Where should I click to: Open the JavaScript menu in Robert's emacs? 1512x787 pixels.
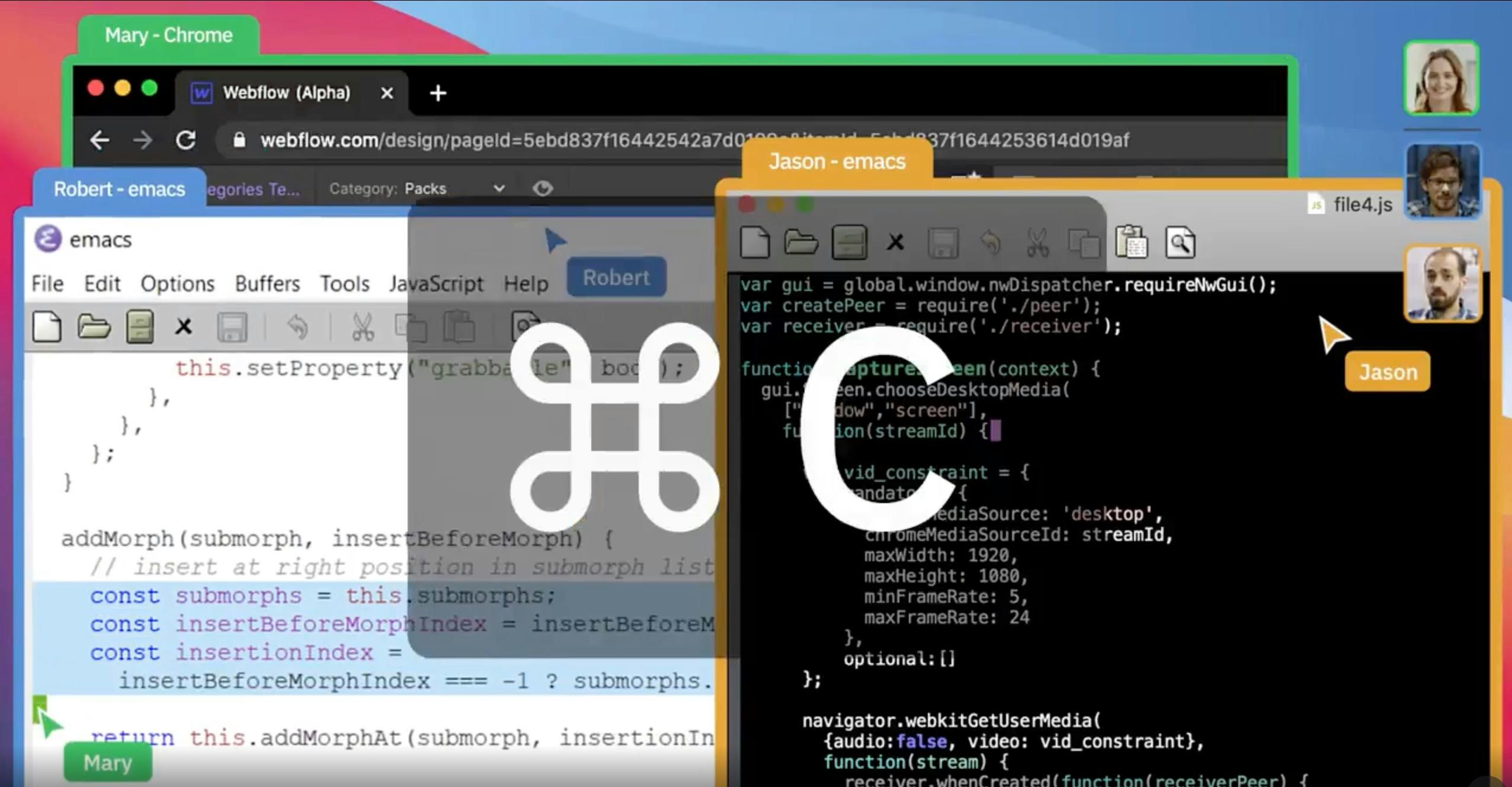(x=436, y=283)
